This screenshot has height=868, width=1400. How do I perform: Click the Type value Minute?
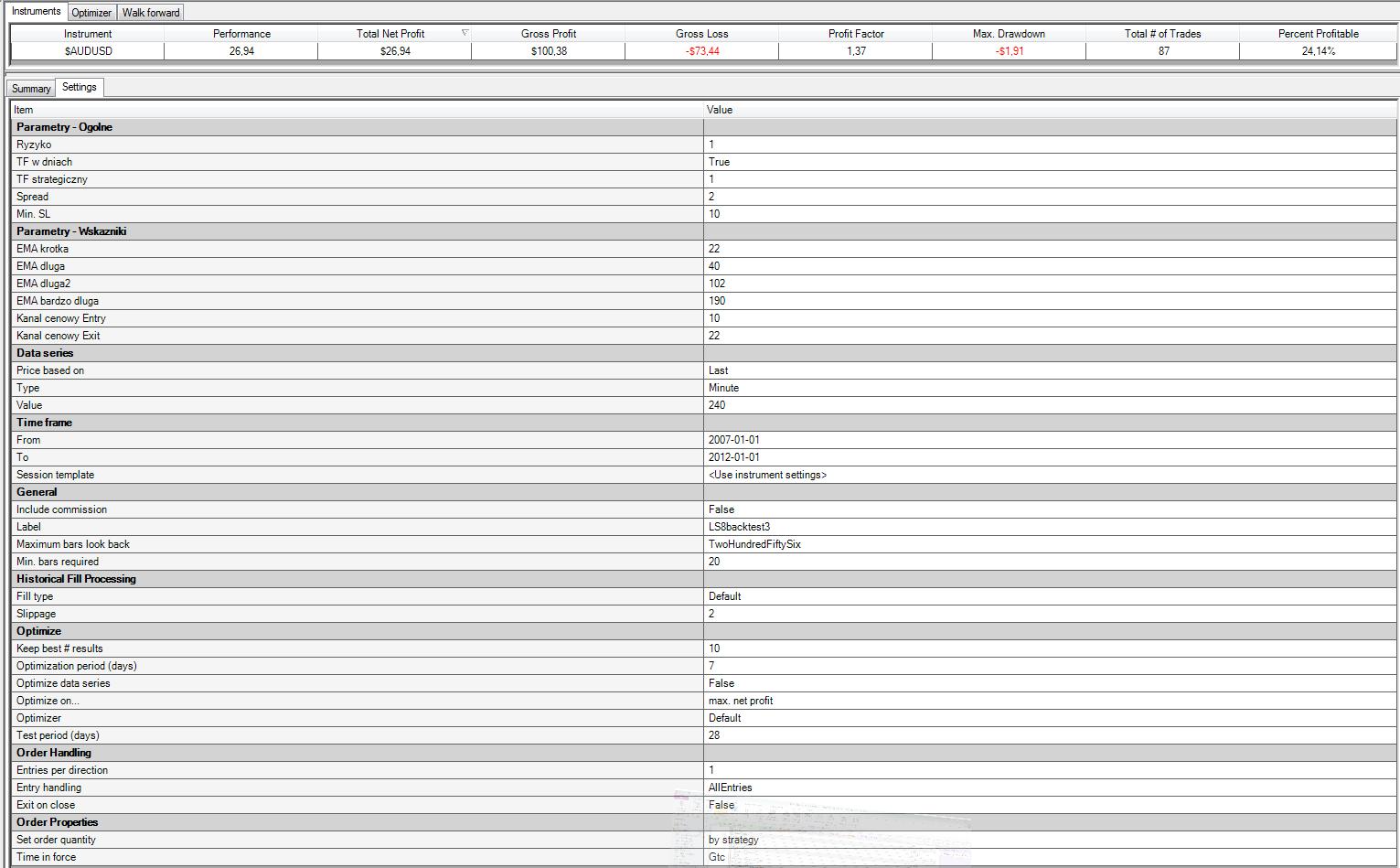[x=723, y=388]
